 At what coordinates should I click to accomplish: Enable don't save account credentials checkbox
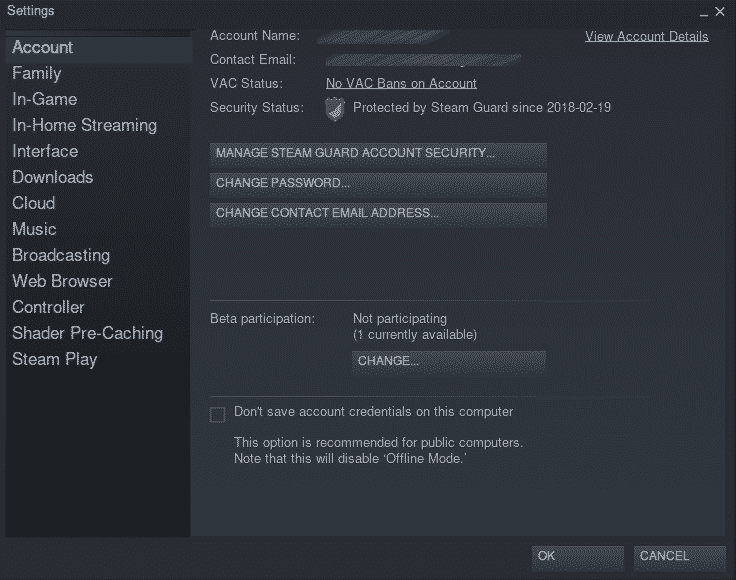click(217, 414)
